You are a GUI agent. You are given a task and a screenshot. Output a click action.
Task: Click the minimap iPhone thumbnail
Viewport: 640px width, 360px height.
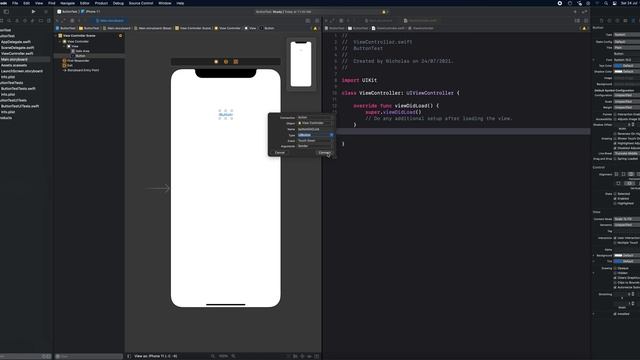[301, 64]
